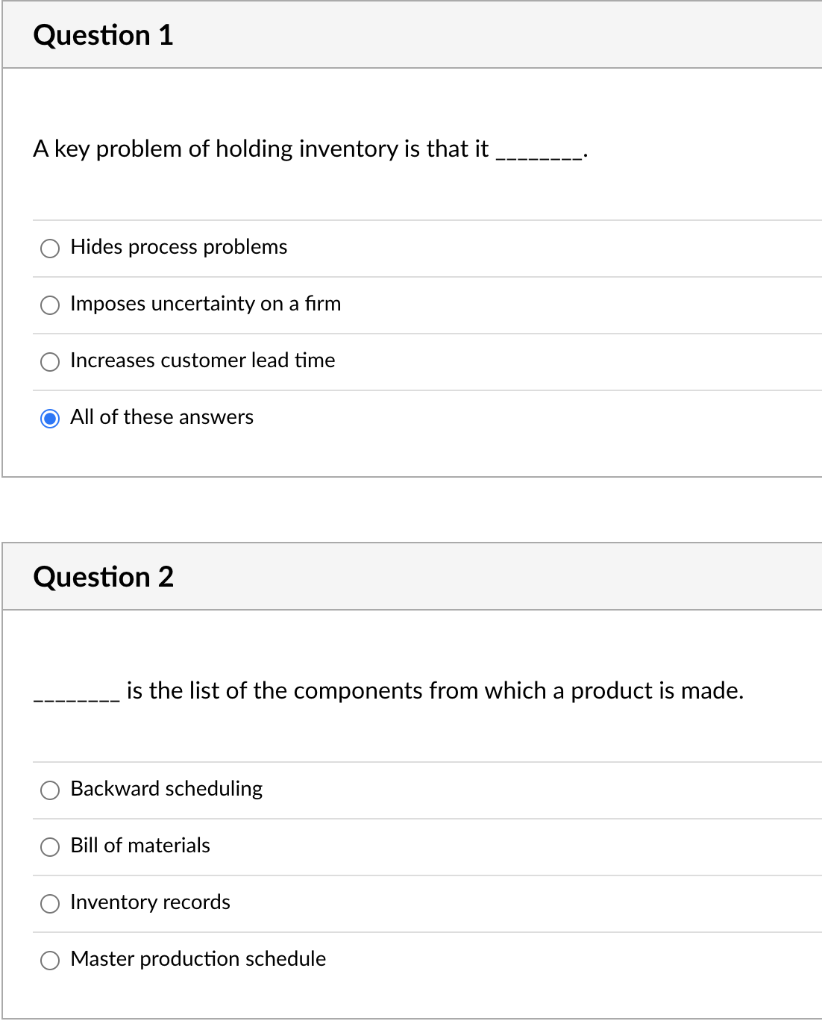Screen dimensions: 822x1024
Task: Select 'Backward scheduling' for Question 2
Action: pos(50,790)
